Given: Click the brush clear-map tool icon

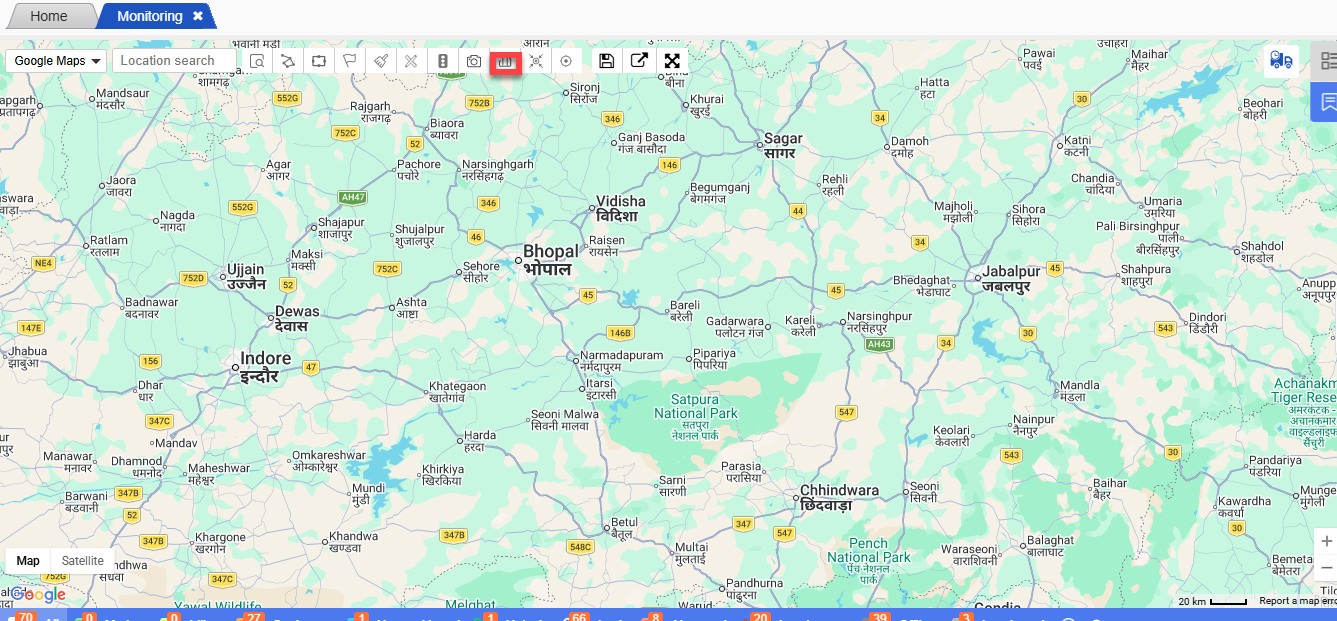Looking at the screenshot, I should (381, 61).
